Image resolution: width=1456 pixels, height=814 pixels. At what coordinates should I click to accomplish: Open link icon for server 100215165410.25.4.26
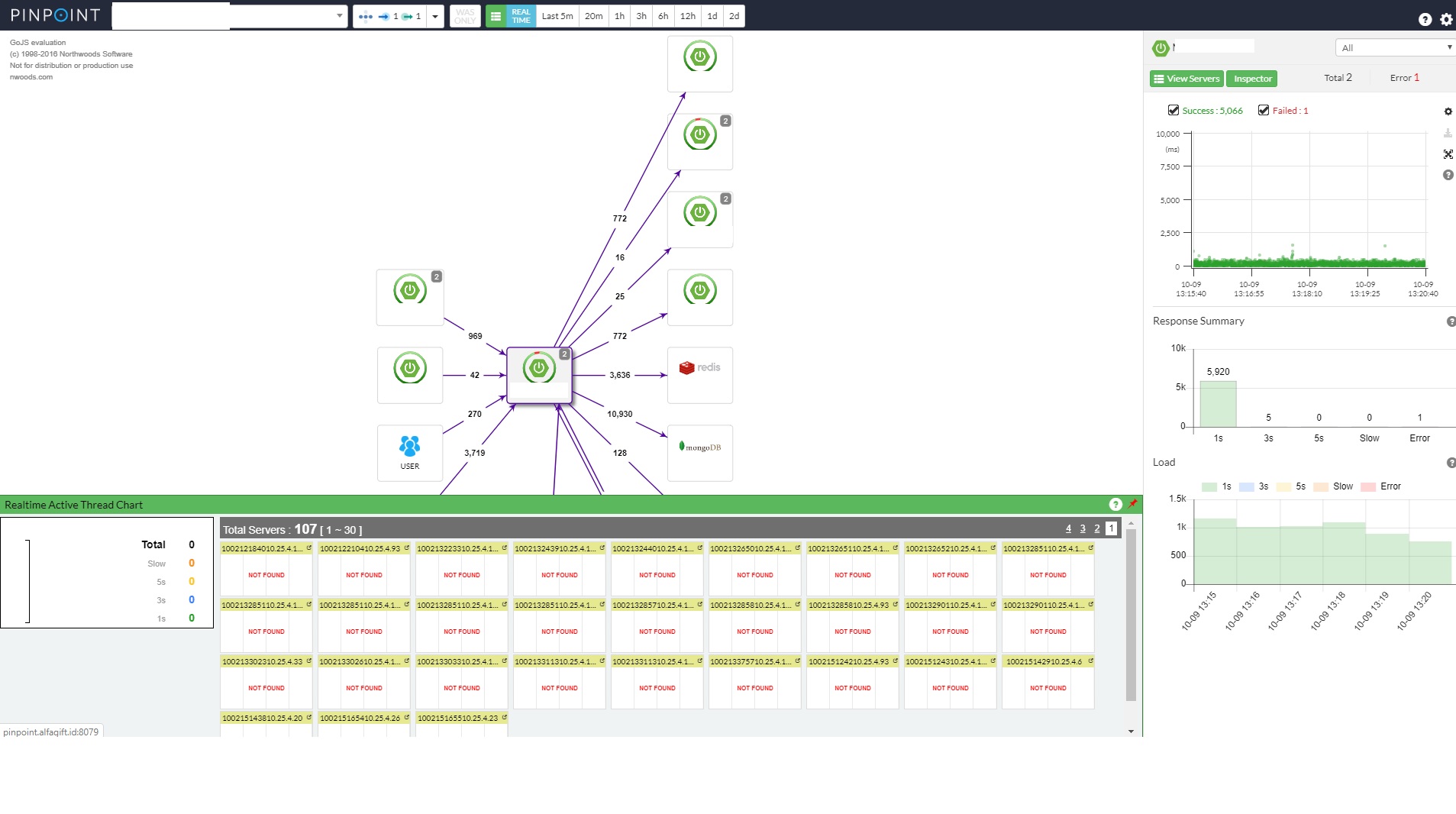tap(407, 718)
